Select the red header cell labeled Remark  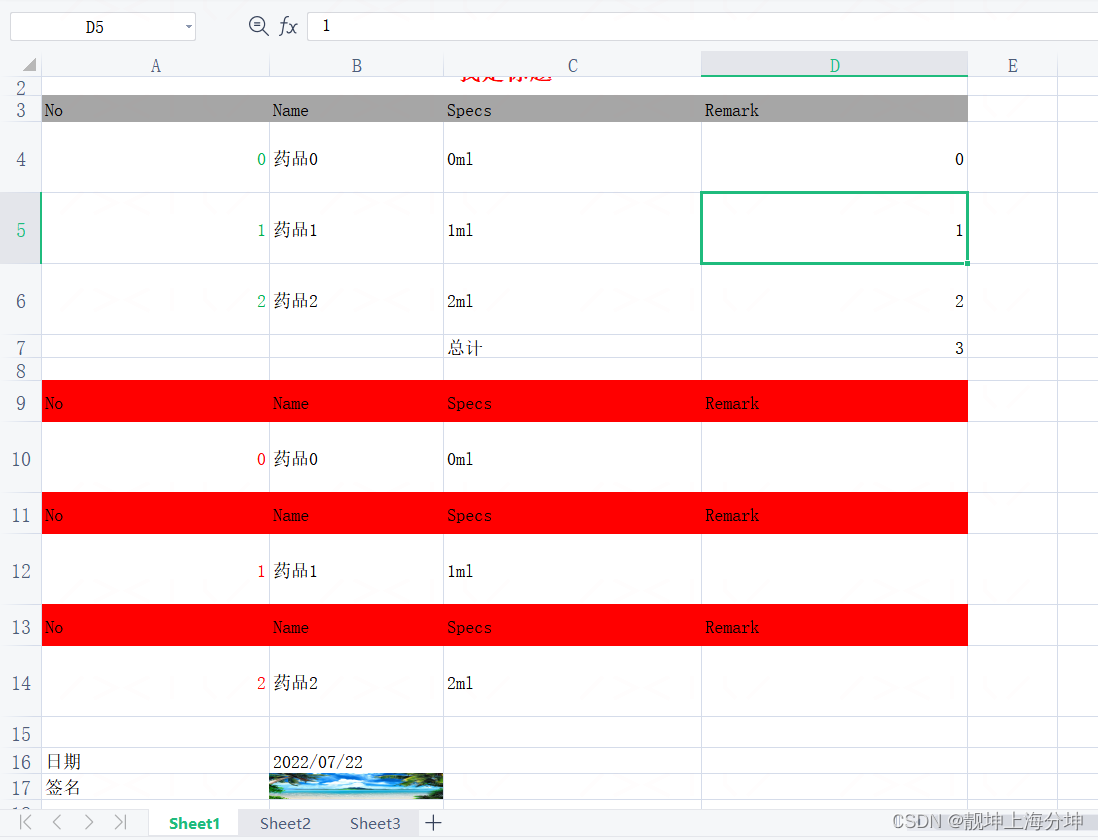click(x=834, y=403)
